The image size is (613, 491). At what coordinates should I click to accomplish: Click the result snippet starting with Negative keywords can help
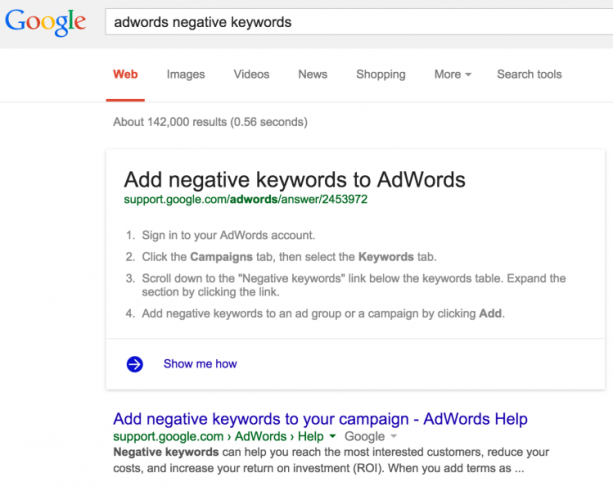[x=331, y=460]
